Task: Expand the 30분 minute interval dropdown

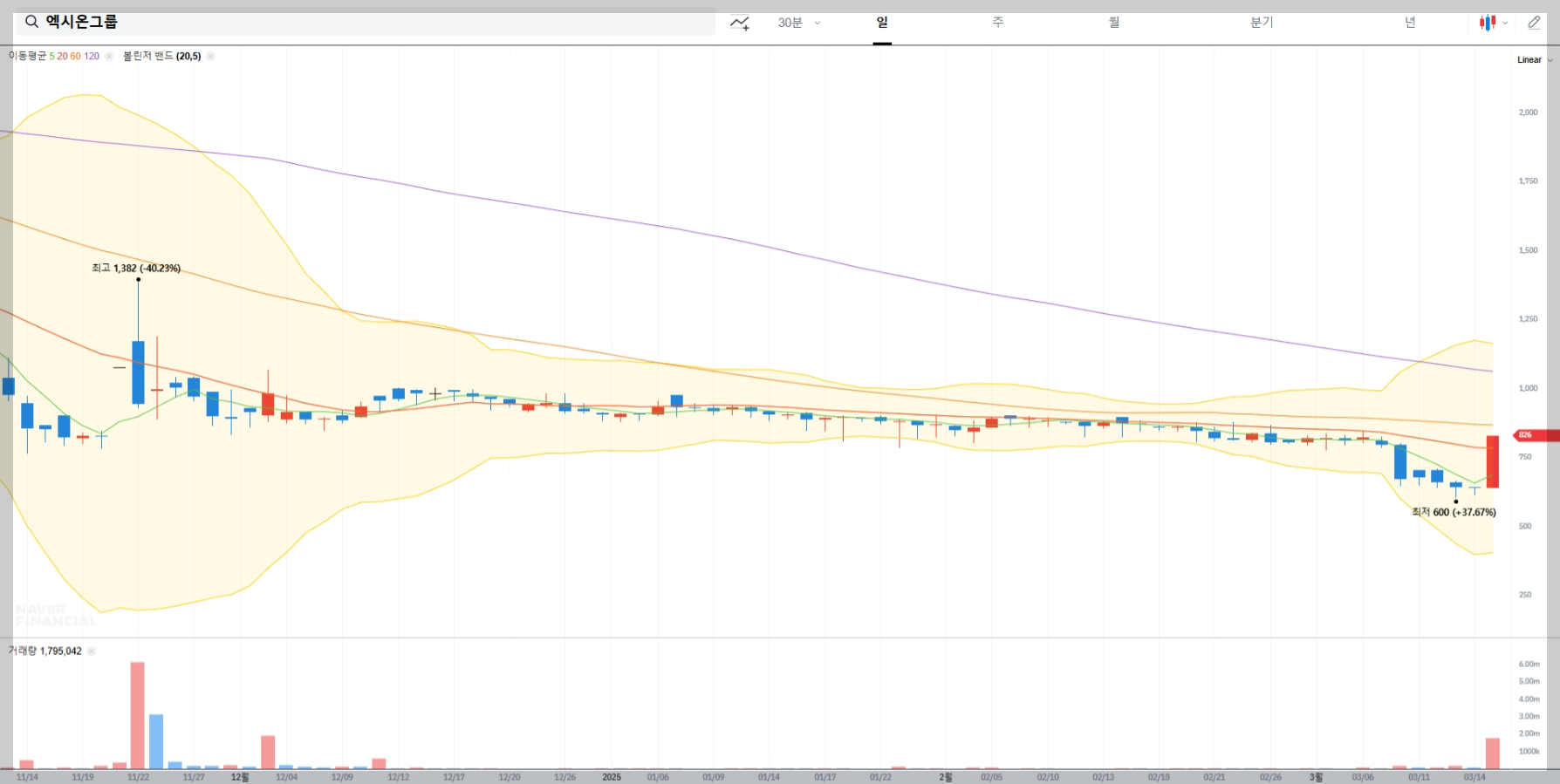Action: click(799, 23)
